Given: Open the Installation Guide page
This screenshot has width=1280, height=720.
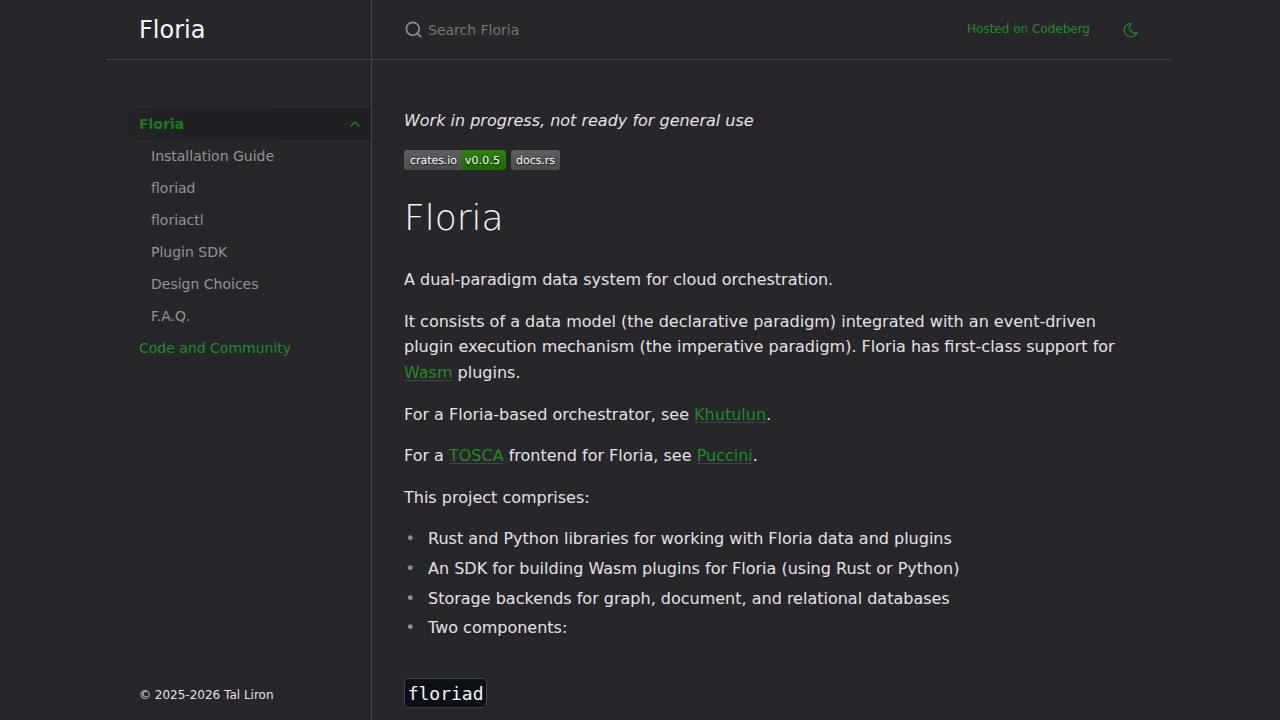Looking at the screenshot, I should tap(212, 156).
